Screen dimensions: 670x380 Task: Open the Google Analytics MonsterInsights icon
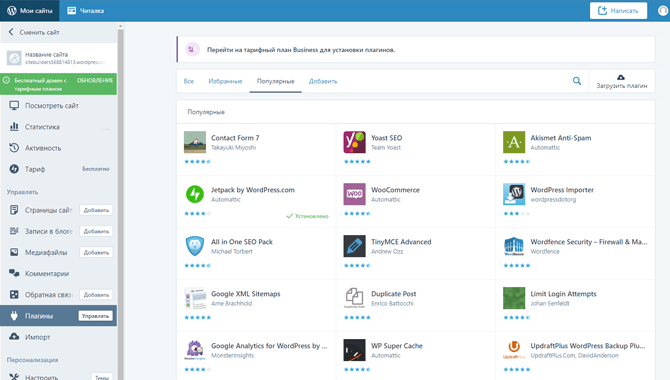(195, 350)
